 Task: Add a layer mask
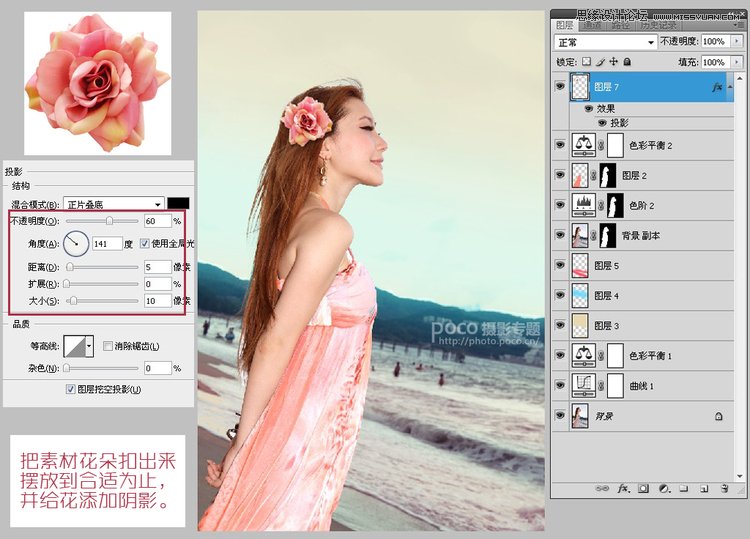coord(641,488)
